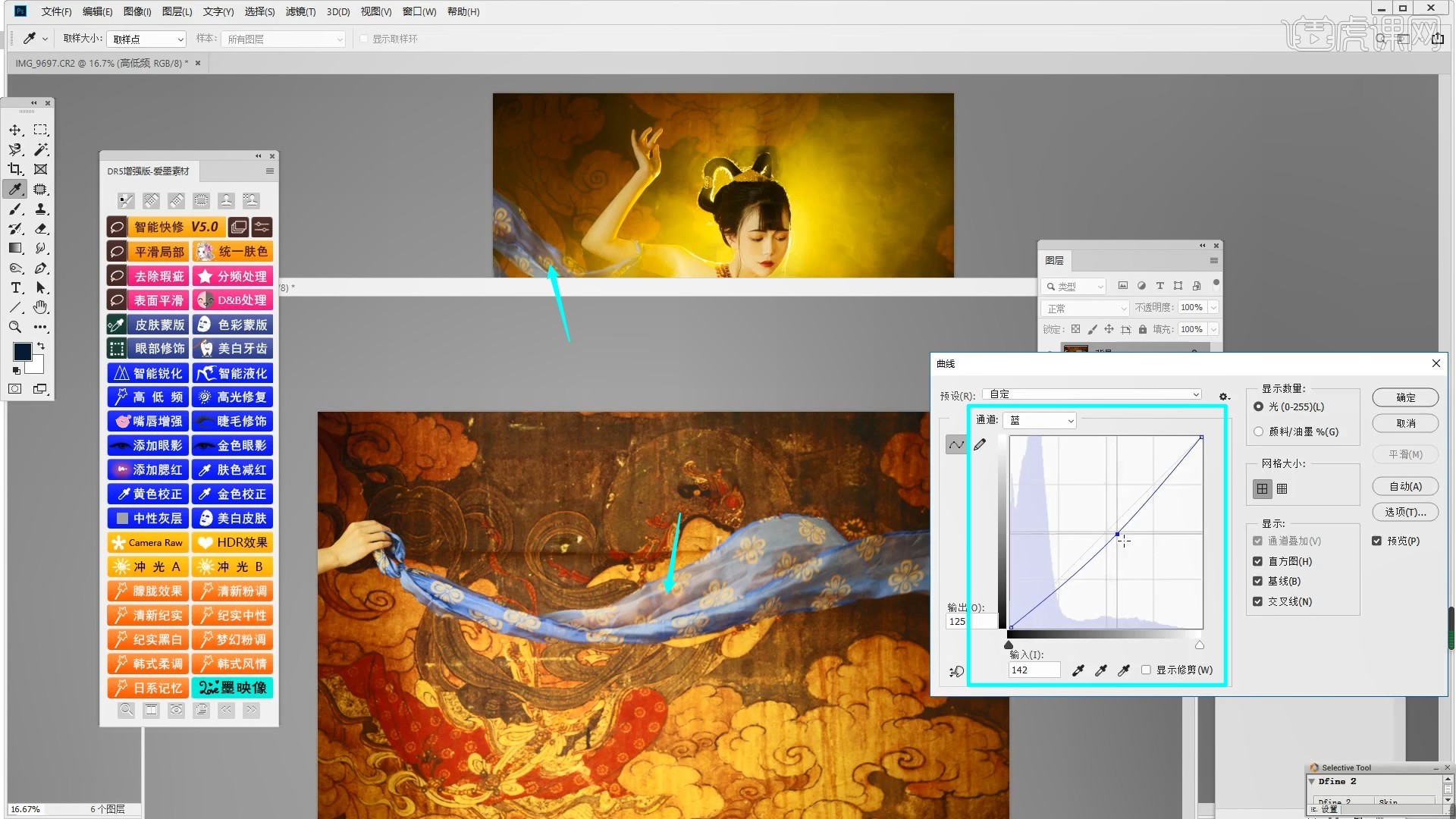Open the 通道 channel dropdown
The width and height of the screenshot is (1456, 819).
tap(1039, 420)
